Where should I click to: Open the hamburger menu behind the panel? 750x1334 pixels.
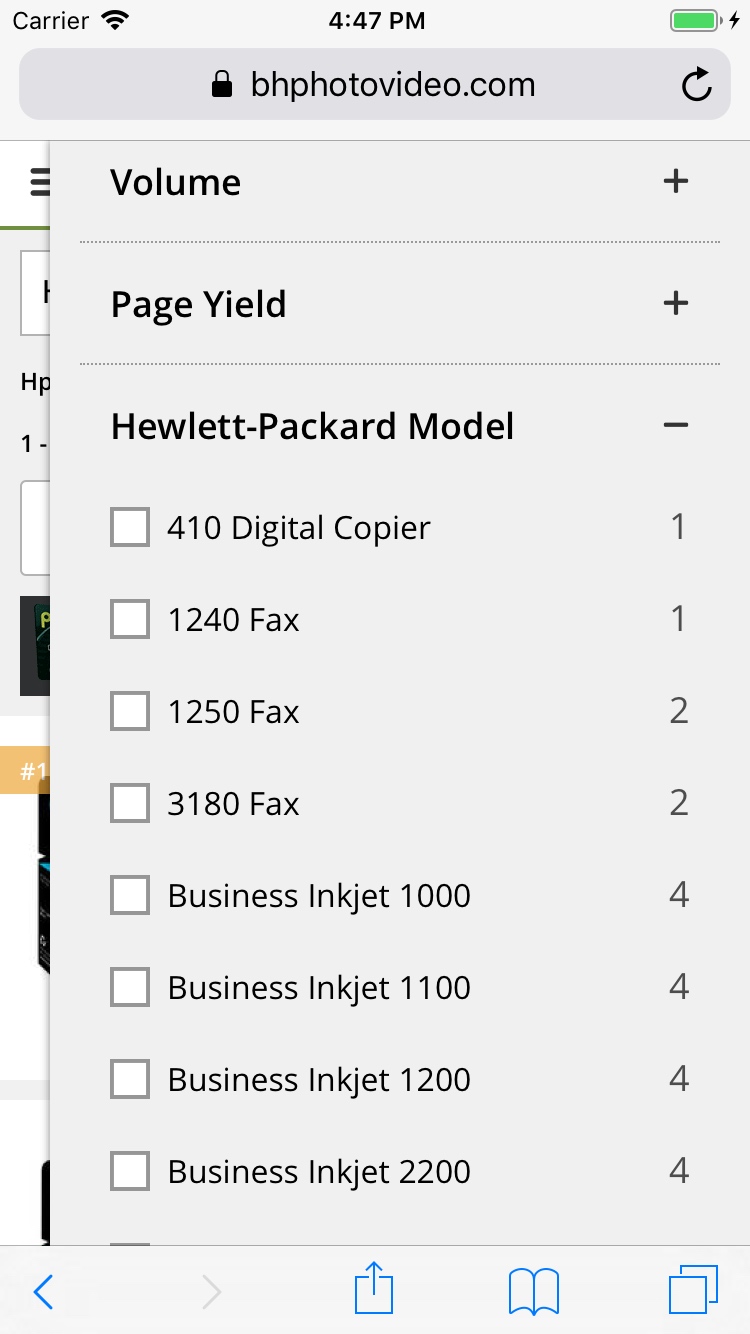[x=38, y=182]
